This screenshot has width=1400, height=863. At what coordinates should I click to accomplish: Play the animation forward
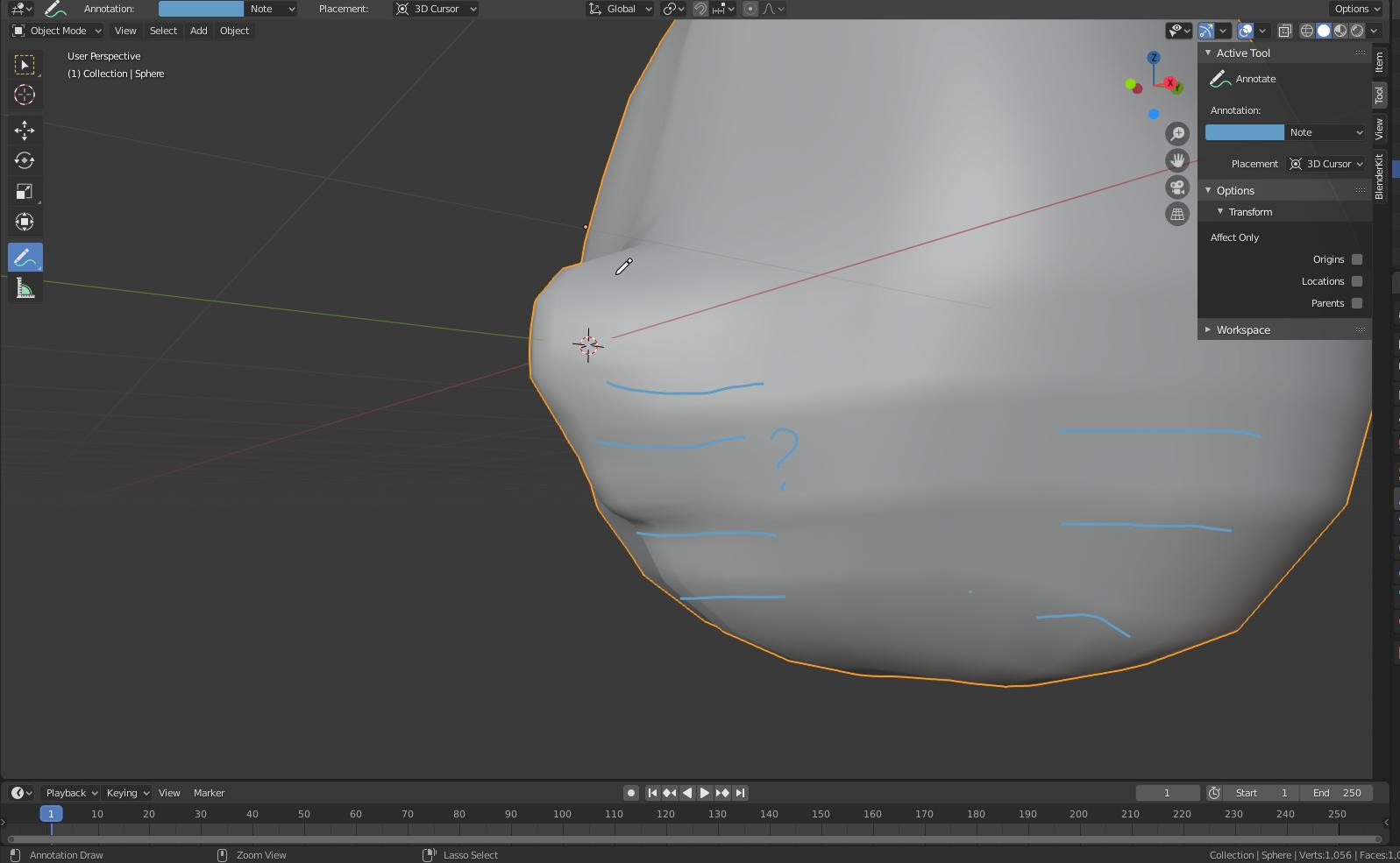click(x=705, y=793)
